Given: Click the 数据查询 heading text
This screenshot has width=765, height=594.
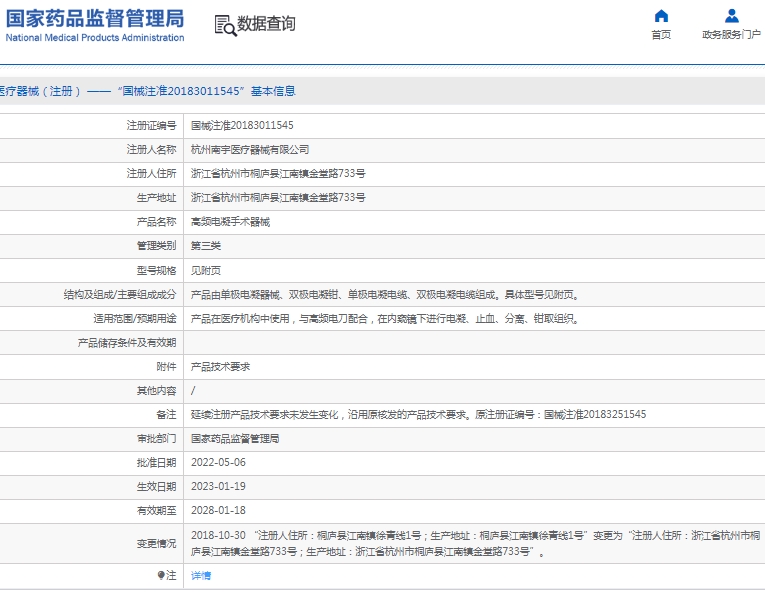Looking at the screenshot, I should pos(266,23).
